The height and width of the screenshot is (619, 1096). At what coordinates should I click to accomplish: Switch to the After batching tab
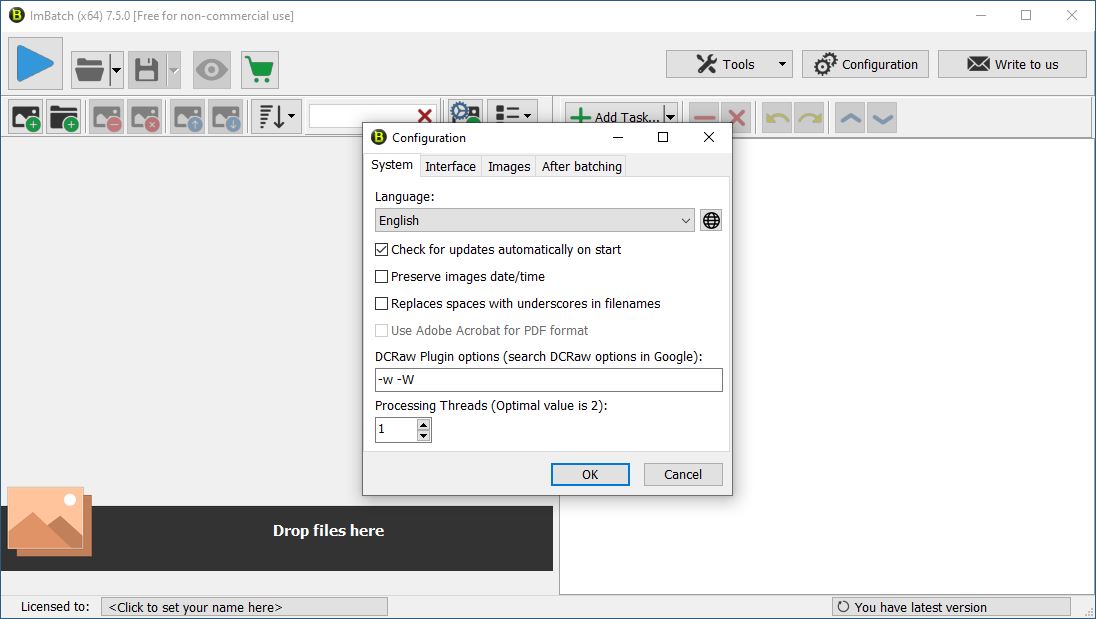coord(582,166)
